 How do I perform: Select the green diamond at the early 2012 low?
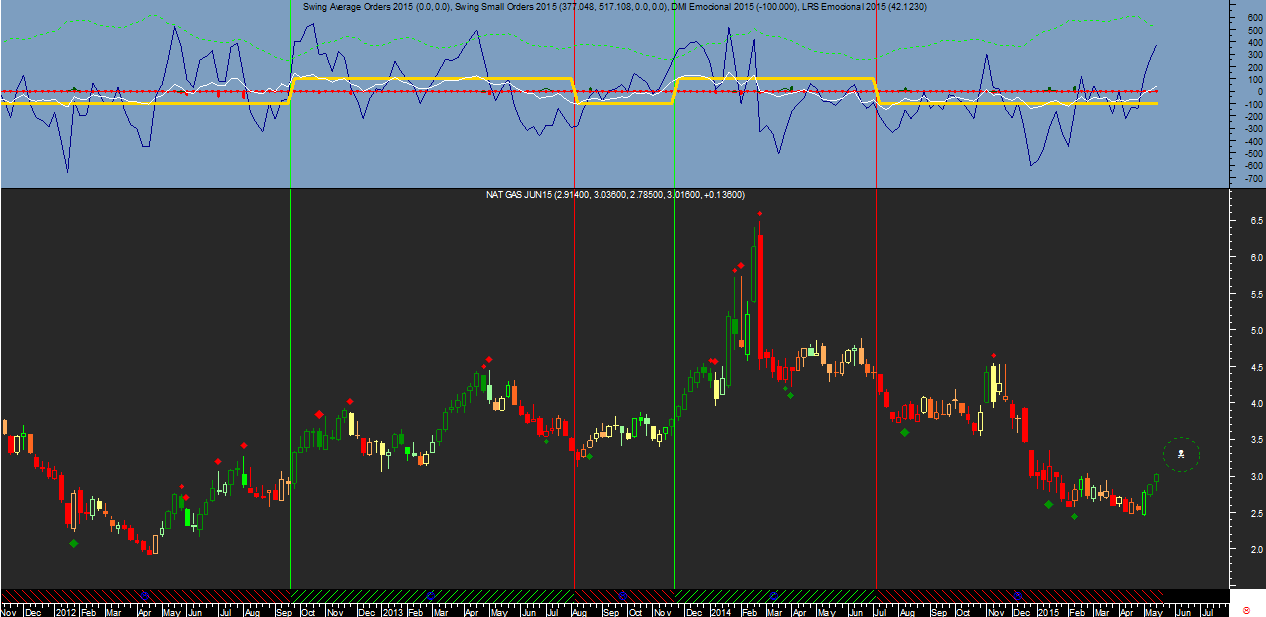73,543
